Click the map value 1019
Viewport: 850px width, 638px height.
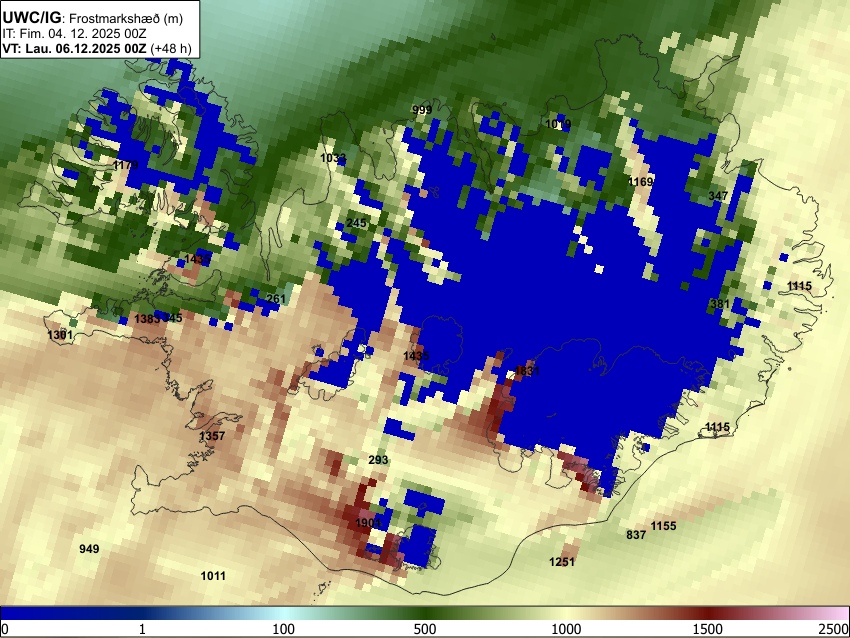(558, 124)
